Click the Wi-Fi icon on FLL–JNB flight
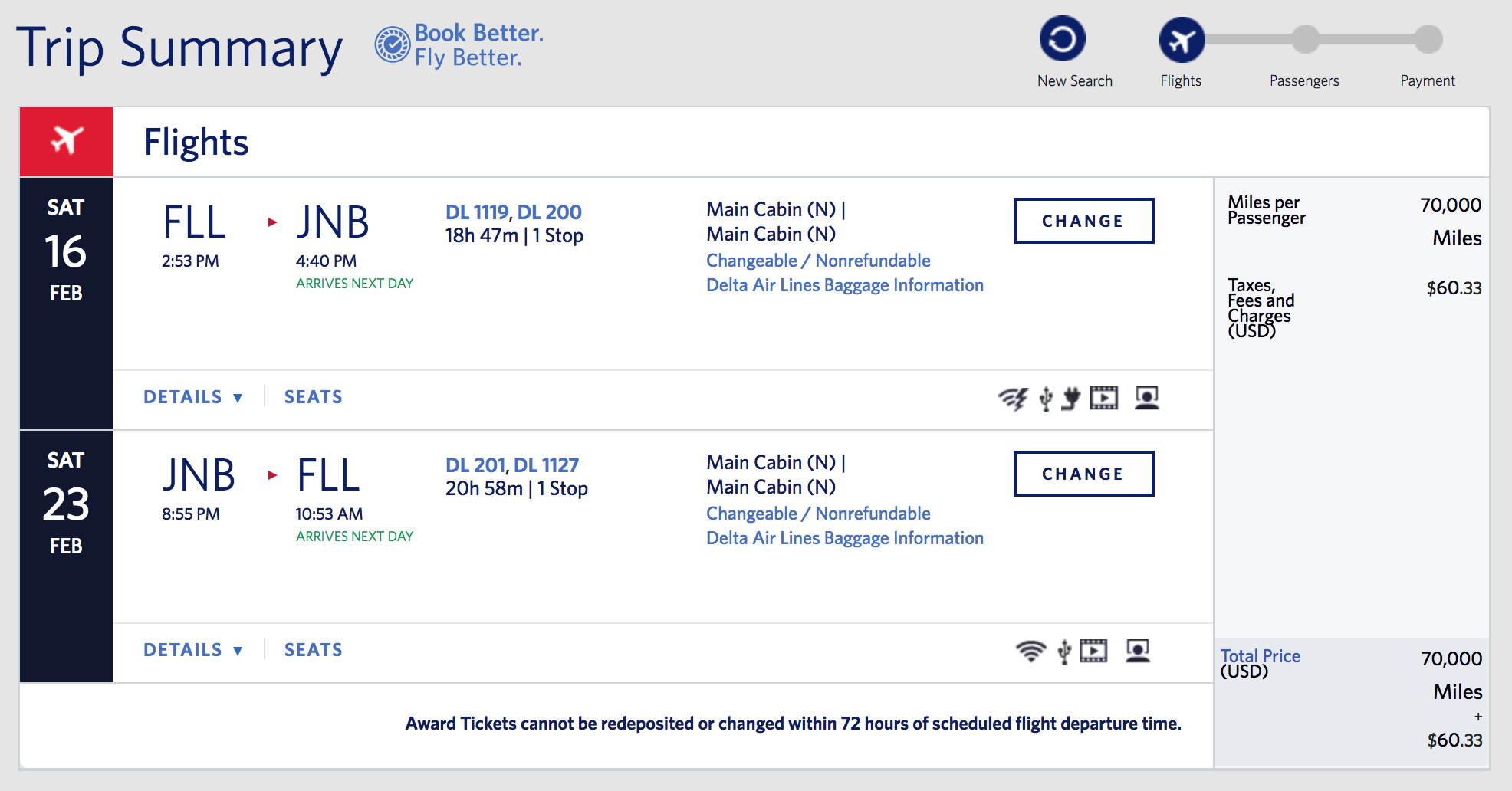 coord(1013,399)
